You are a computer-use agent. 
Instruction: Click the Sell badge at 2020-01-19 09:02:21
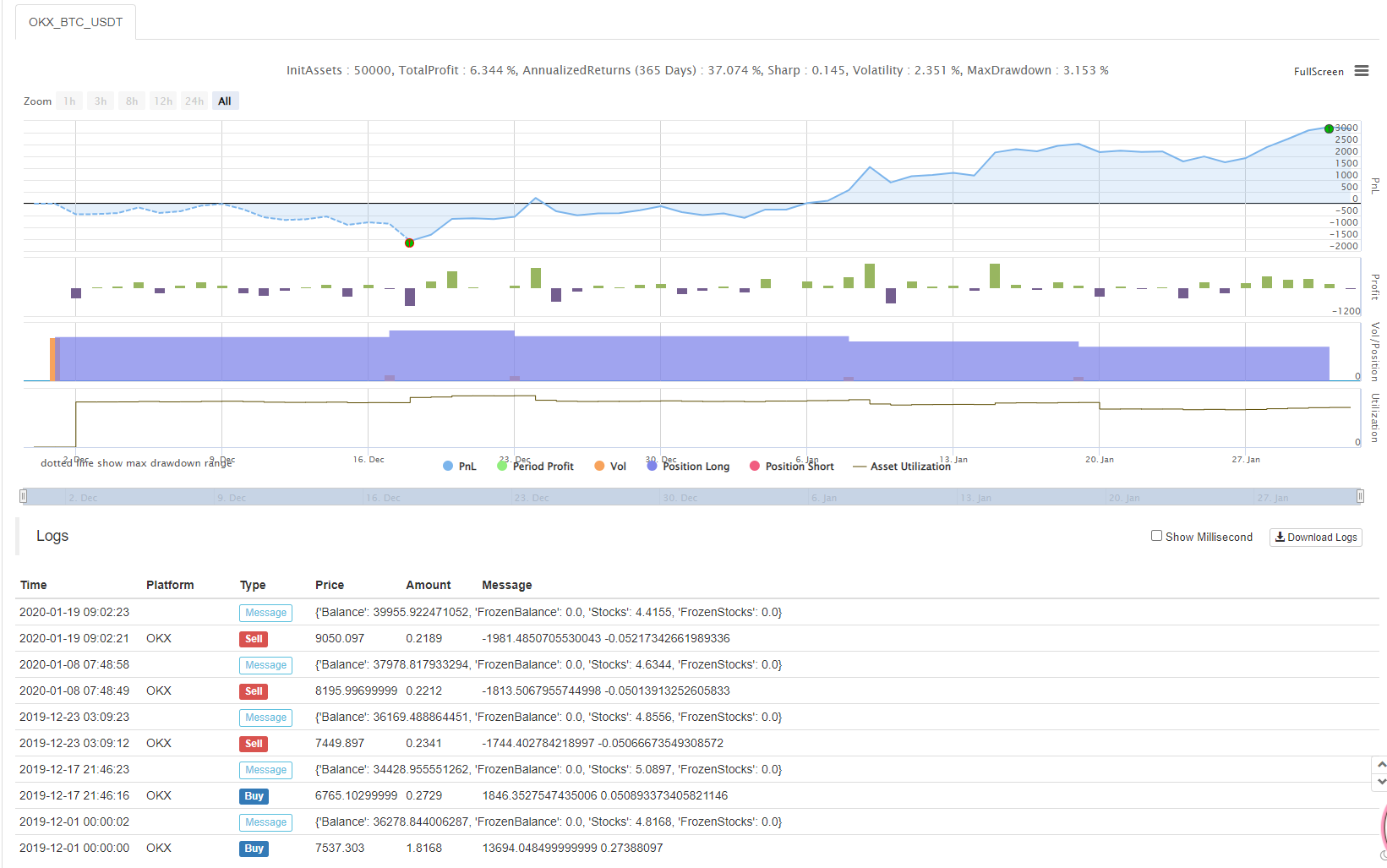pyautogui.click(x=254, y=639)
